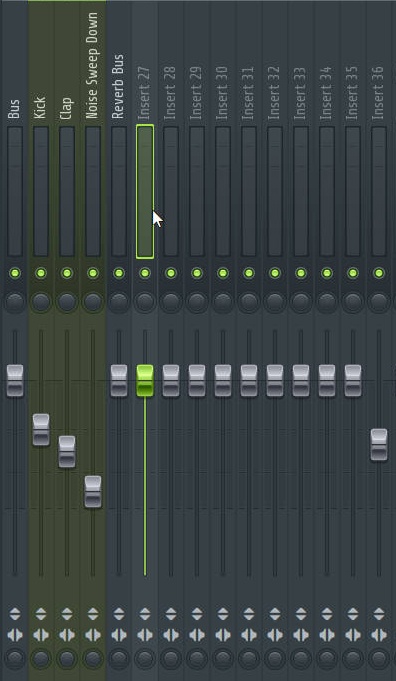
Task: Click the Reverb Bus volume fader
Action: (x=119, y=380)
